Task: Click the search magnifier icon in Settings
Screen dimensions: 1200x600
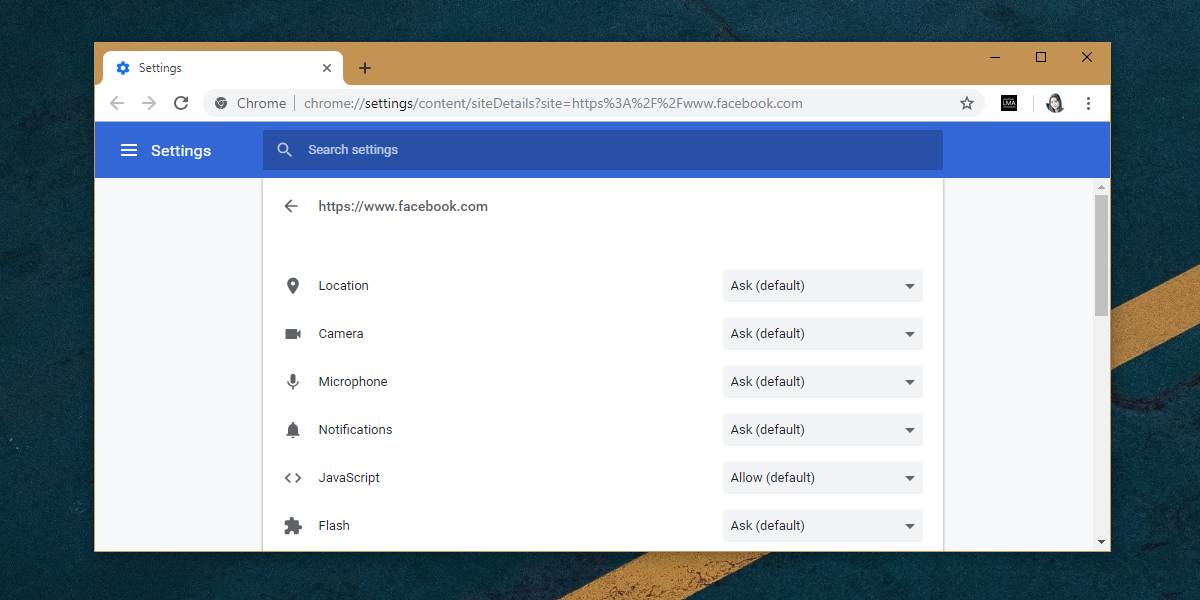Action: coord(285,150)
